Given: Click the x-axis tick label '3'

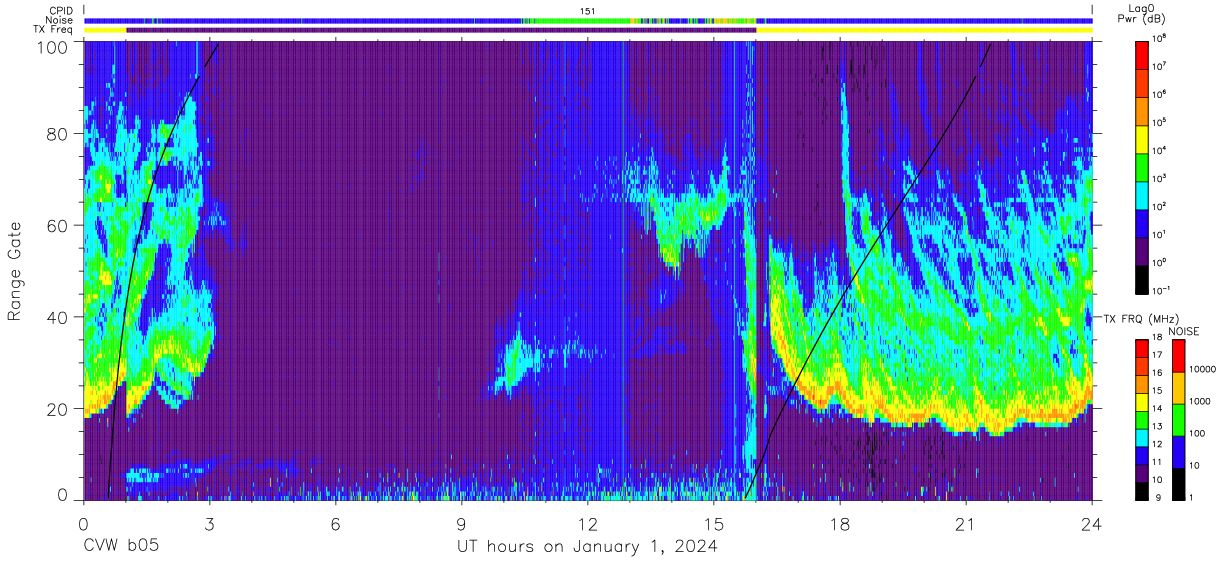Looking at the screenshot, I should point(210,523).
